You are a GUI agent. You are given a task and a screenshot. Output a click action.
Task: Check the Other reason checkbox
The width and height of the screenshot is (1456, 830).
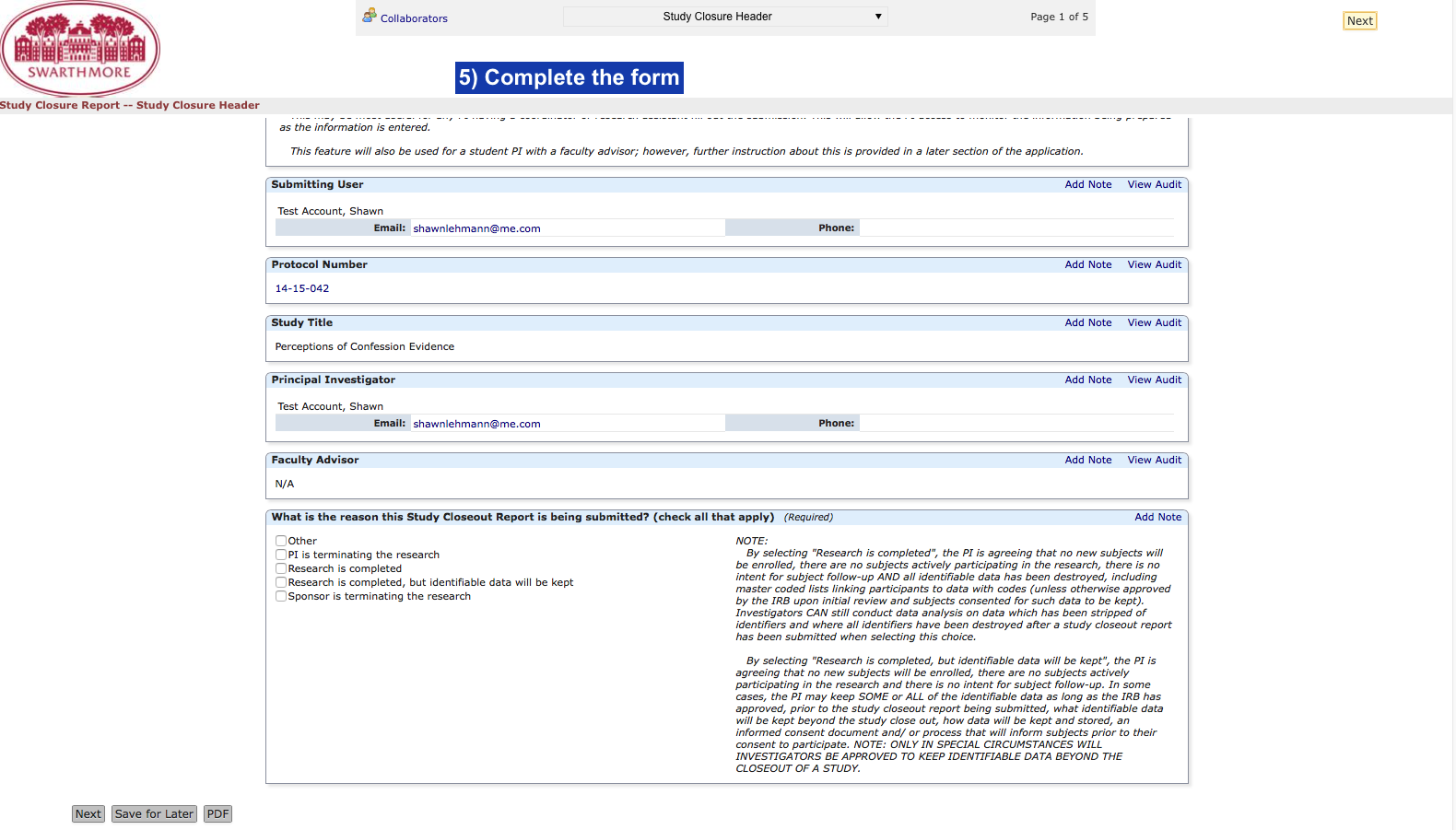(x=281, y=541)
